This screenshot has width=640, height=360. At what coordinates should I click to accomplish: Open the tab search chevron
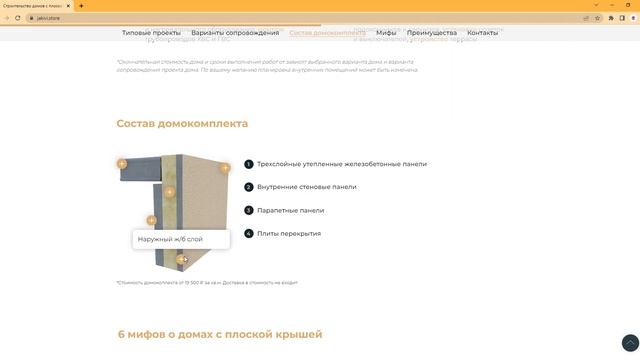[x=596, y=5]
